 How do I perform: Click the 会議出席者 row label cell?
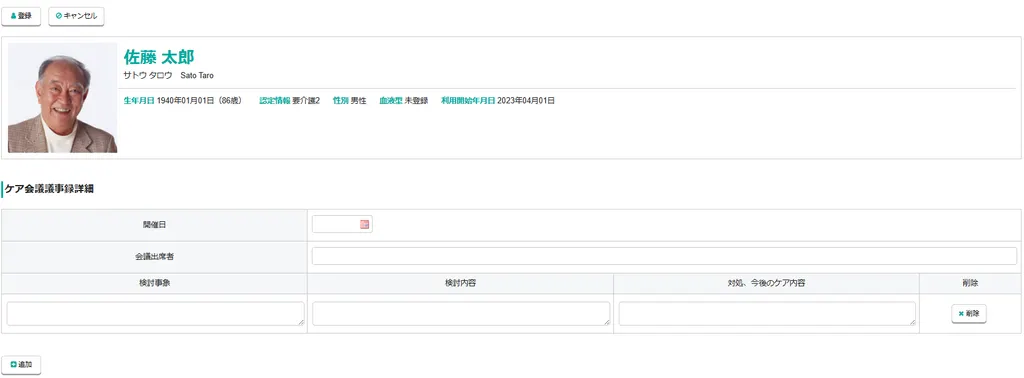(x=154, y=257)
